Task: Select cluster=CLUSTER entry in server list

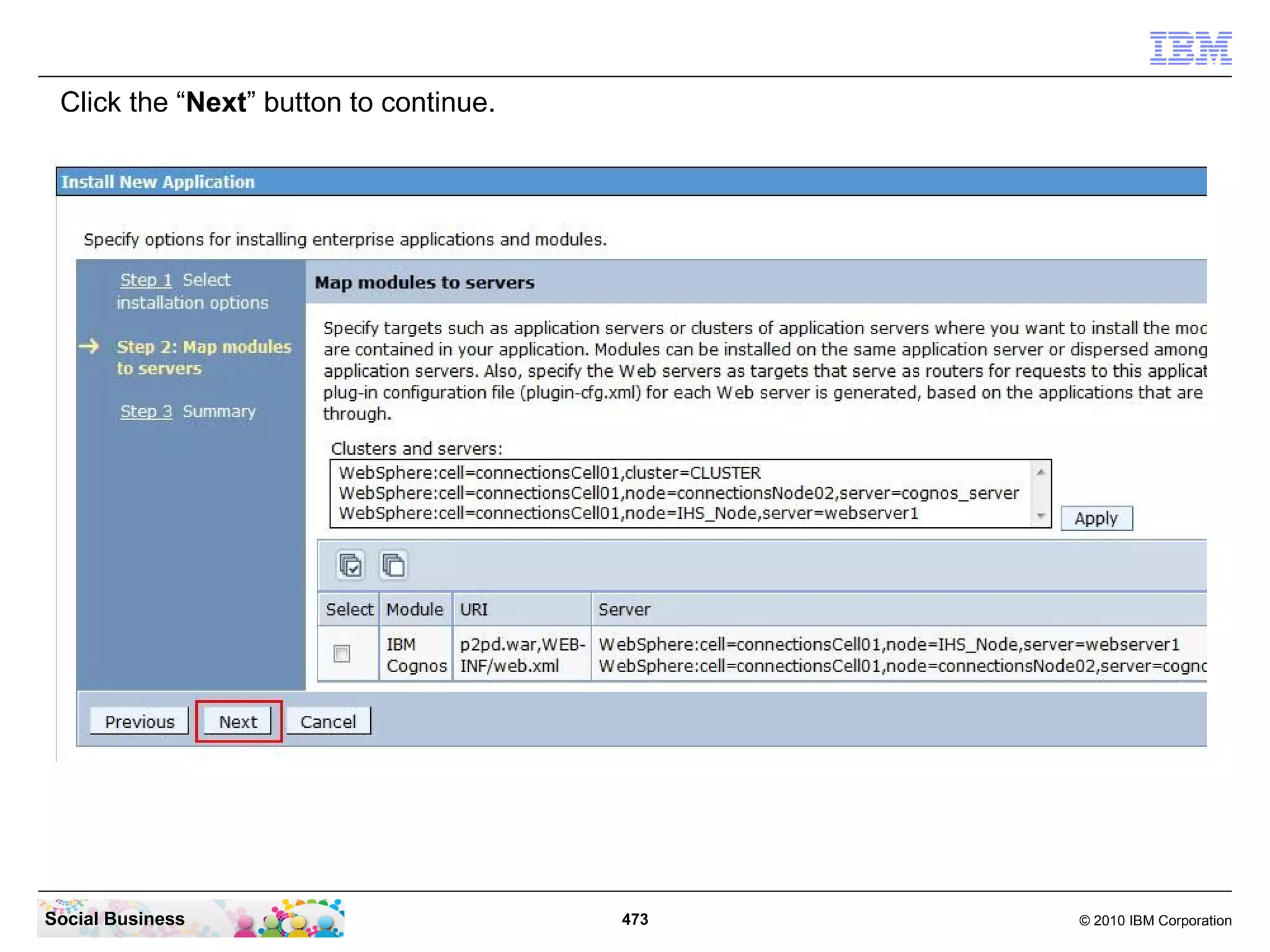Action: [x=549, y=473]
